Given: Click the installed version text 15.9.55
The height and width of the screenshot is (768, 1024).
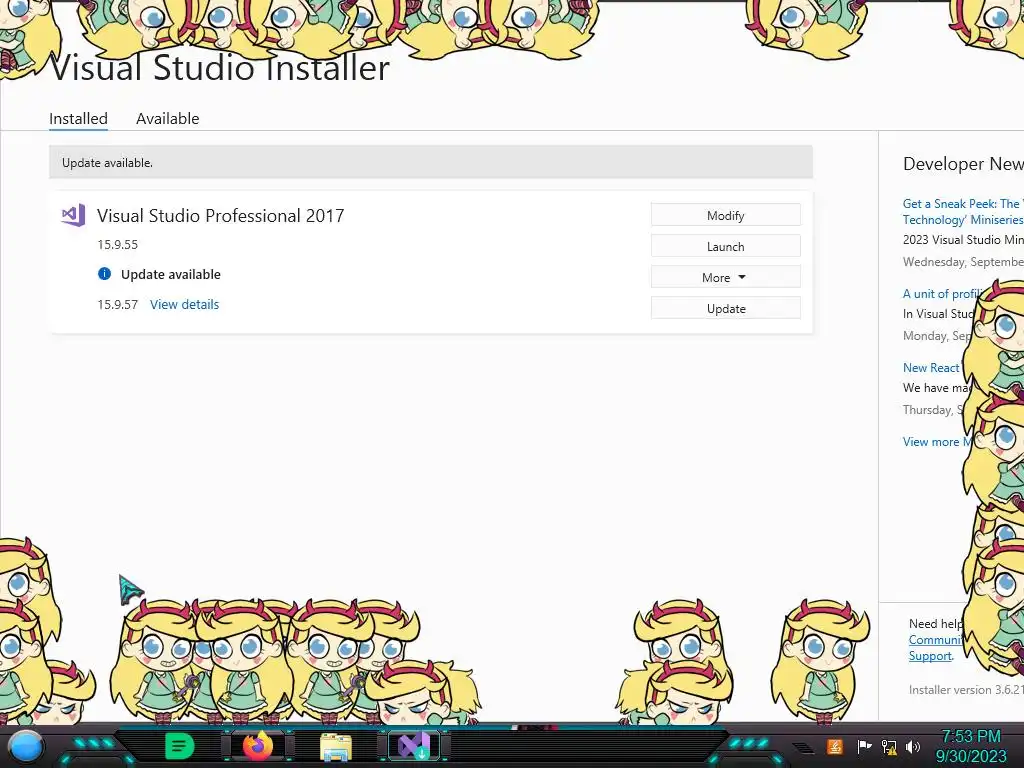Looking at the screenshot, I should point(118,244).
